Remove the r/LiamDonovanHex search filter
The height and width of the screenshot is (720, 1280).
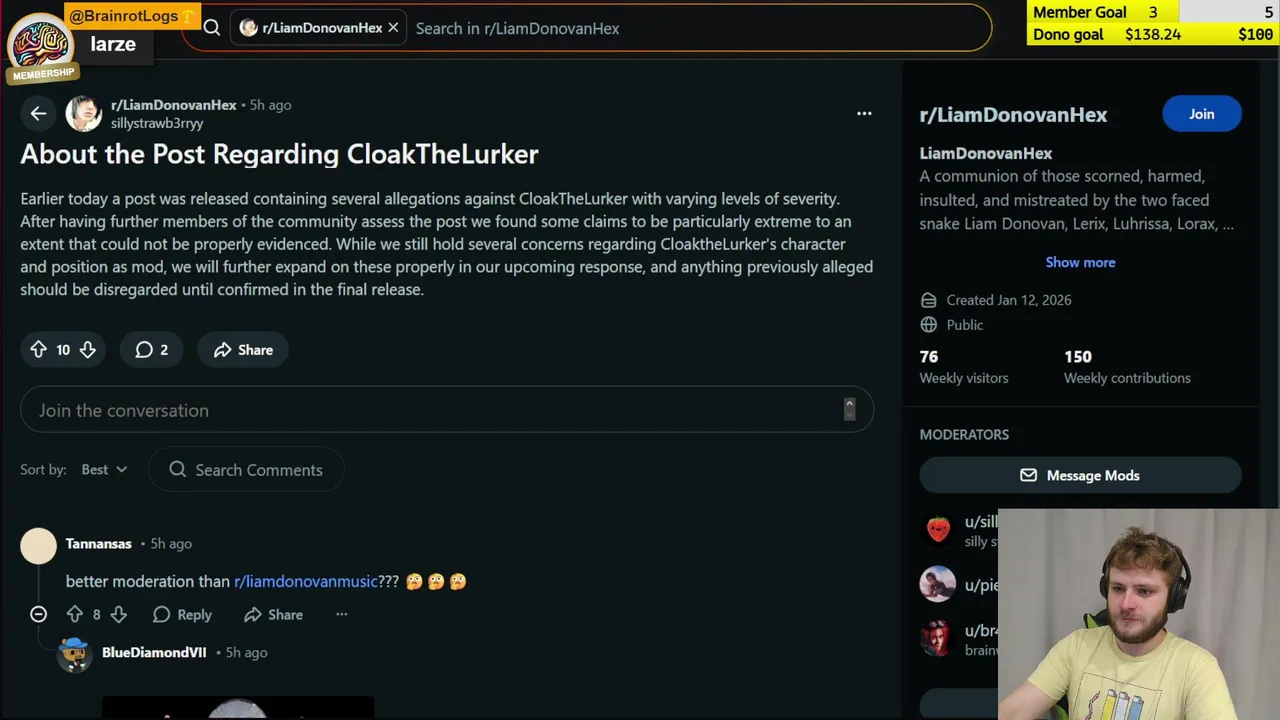tap(393, 28)
